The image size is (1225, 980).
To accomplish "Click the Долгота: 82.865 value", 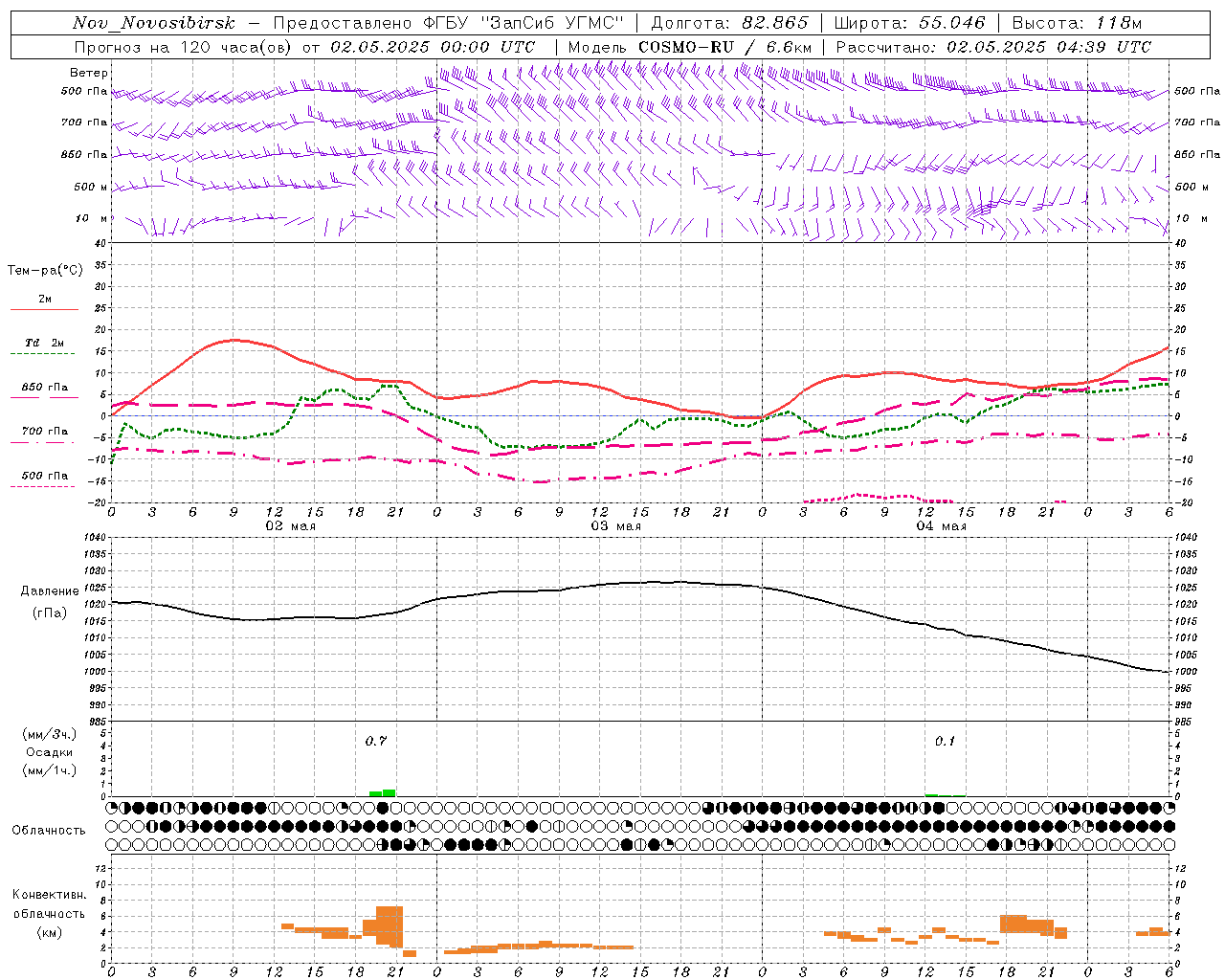I will (729, 23).
